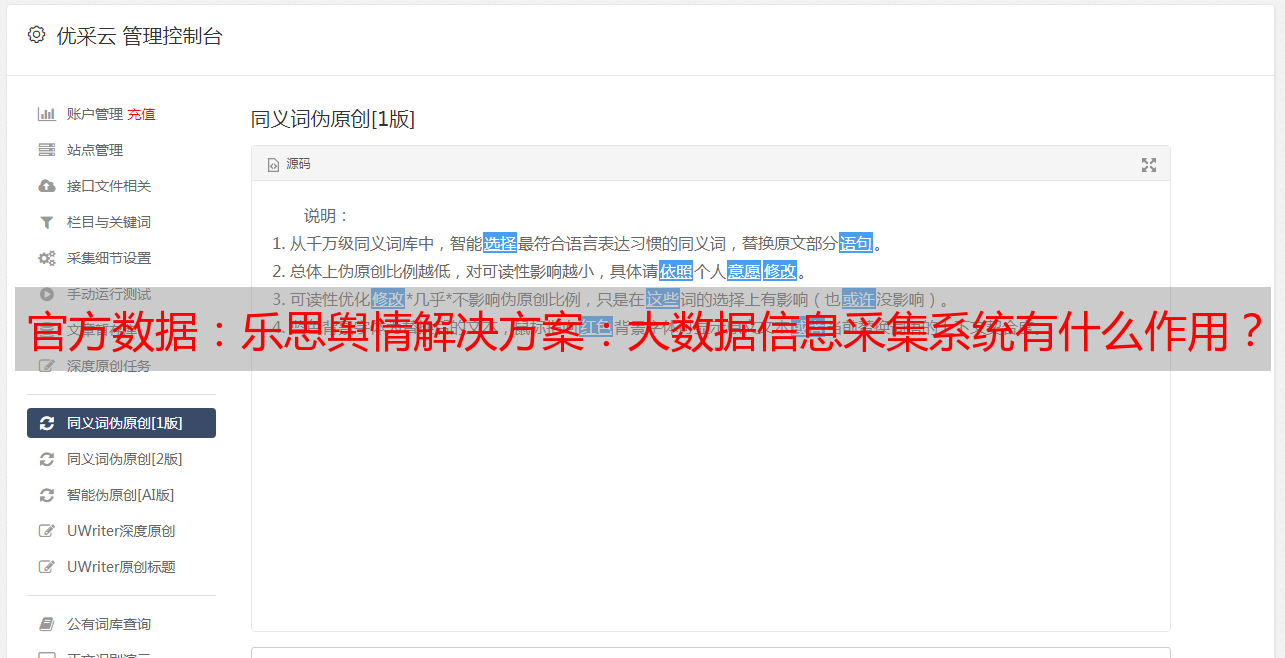1285x658 pixels.
Task: Click the gear icon beside 优采云 管理控制台
Action: [x=37, y=35]
